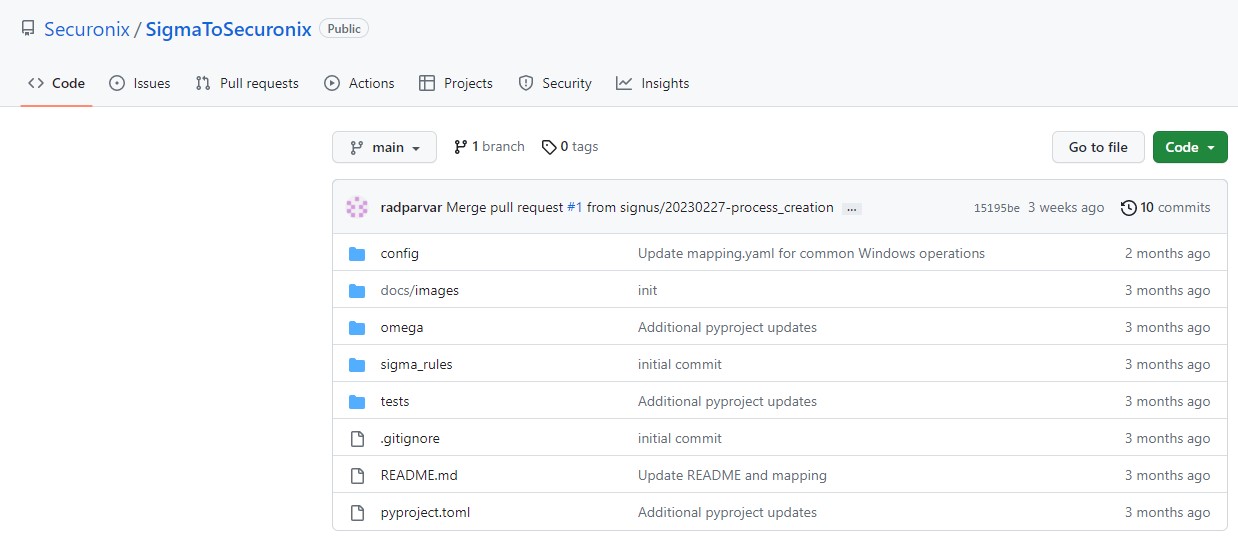
Task: Expand the green Code dropdown button
Action: [1189, 147]
